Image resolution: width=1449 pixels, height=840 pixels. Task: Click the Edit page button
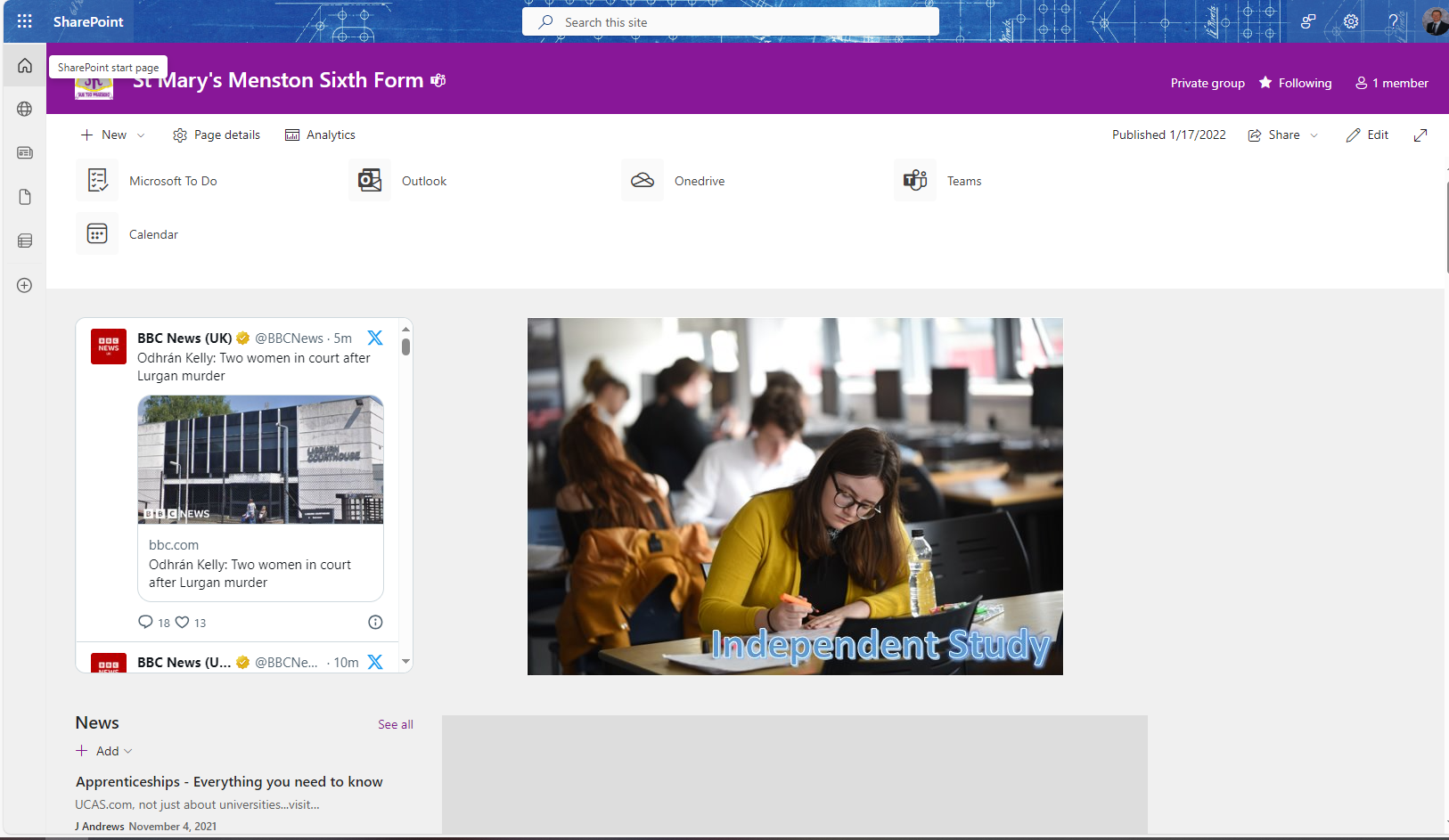coord(1367,135)
